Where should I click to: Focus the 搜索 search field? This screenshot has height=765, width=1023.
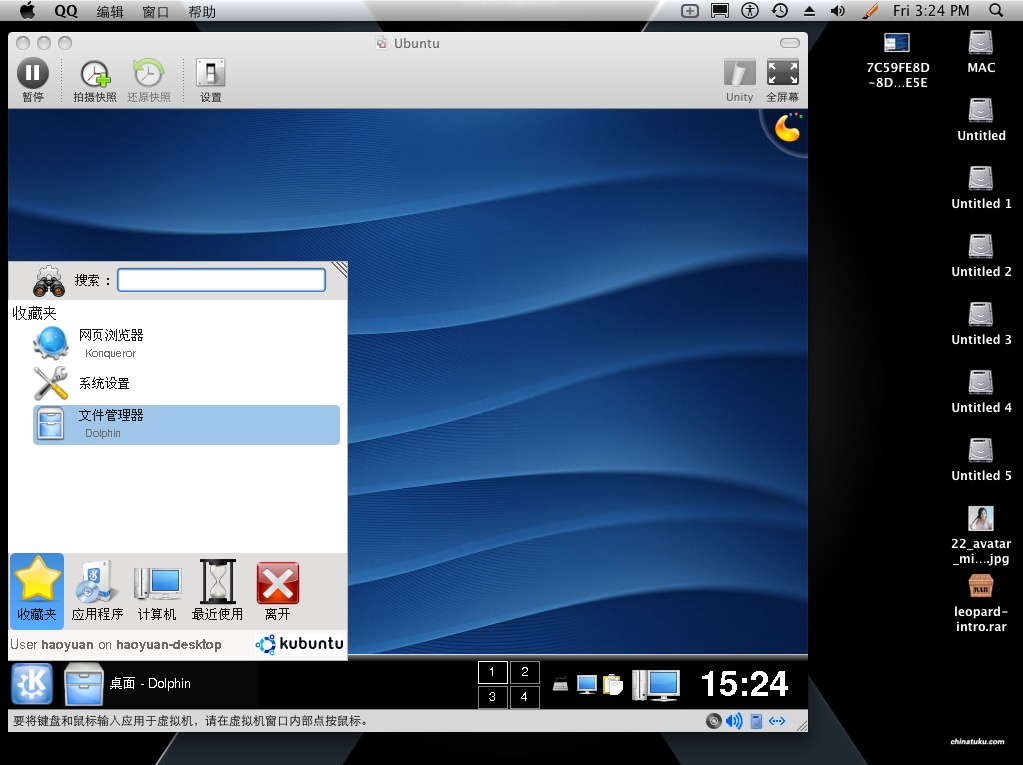[221, 280]
